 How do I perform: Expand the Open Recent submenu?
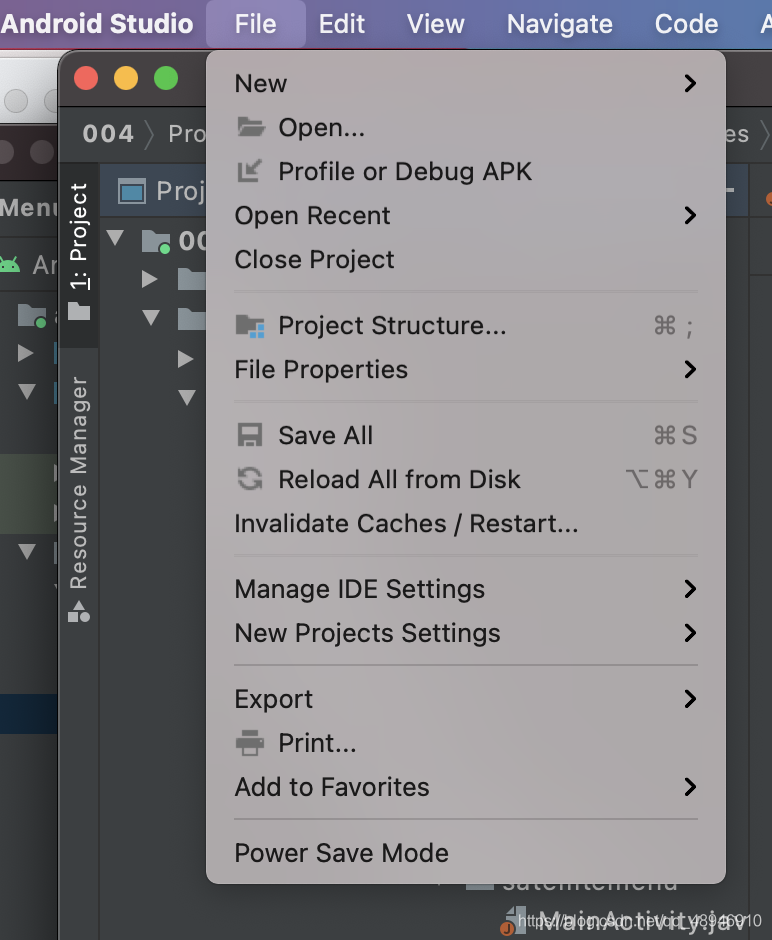click(x=466, y=215)
